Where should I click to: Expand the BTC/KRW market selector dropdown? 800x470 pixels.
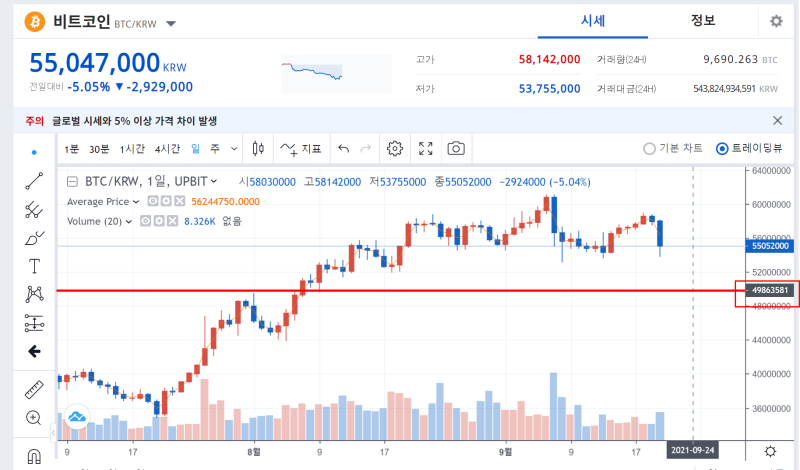[x=171, y=23]
